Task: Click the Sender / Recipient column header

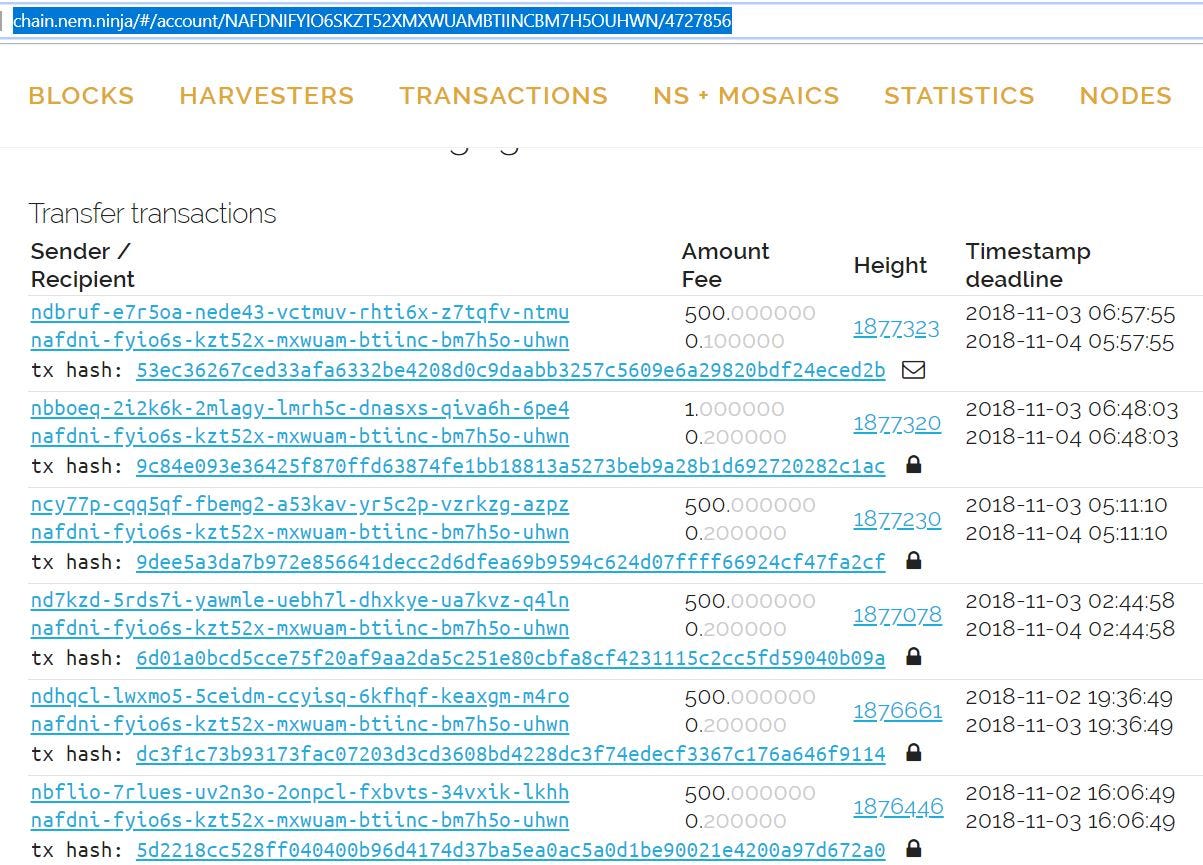Action: click(x=83, y=265)
